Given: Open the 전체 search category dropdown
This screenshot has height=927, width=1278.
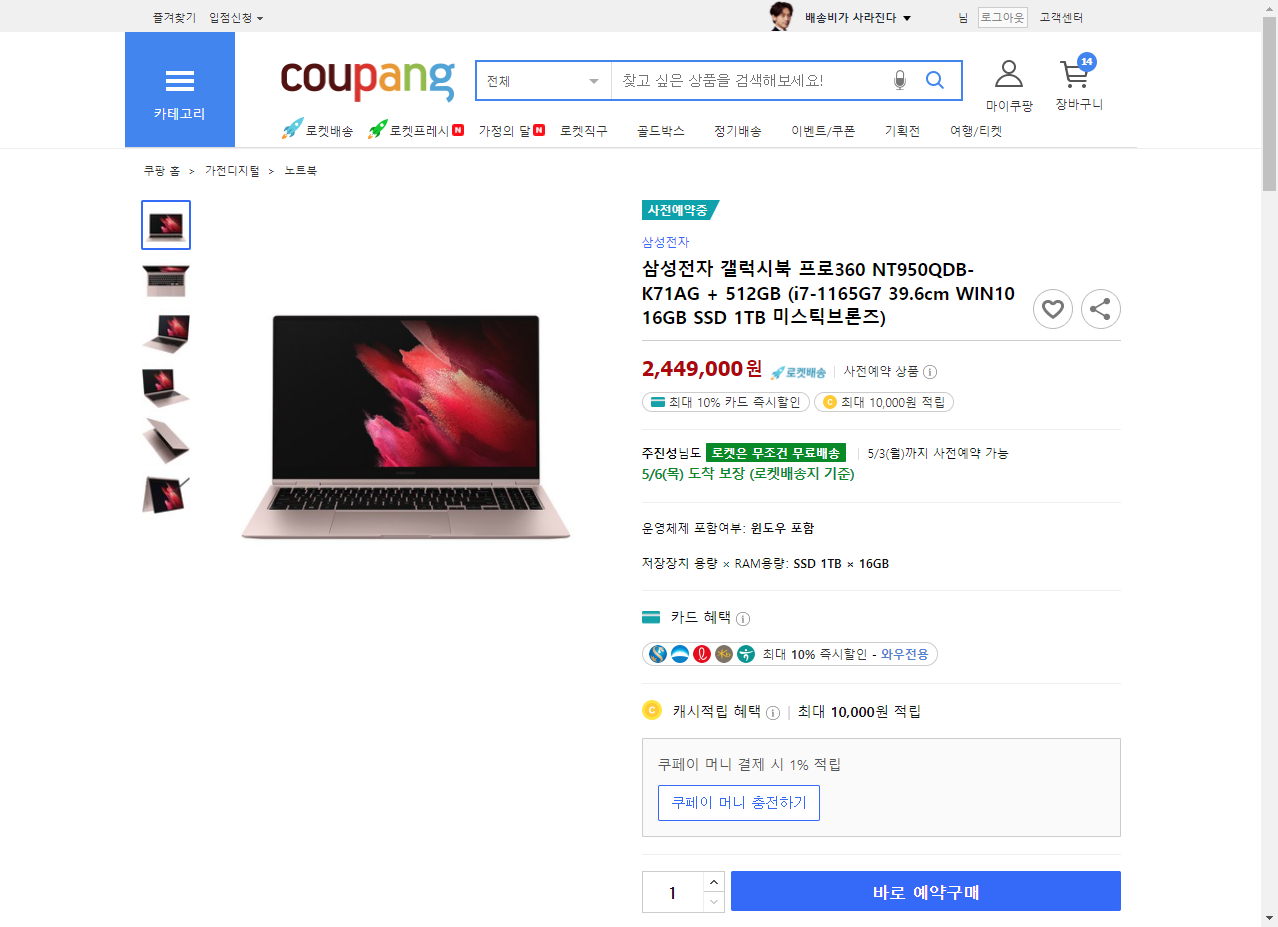Looking at the screenshot, I should (544, 81).
